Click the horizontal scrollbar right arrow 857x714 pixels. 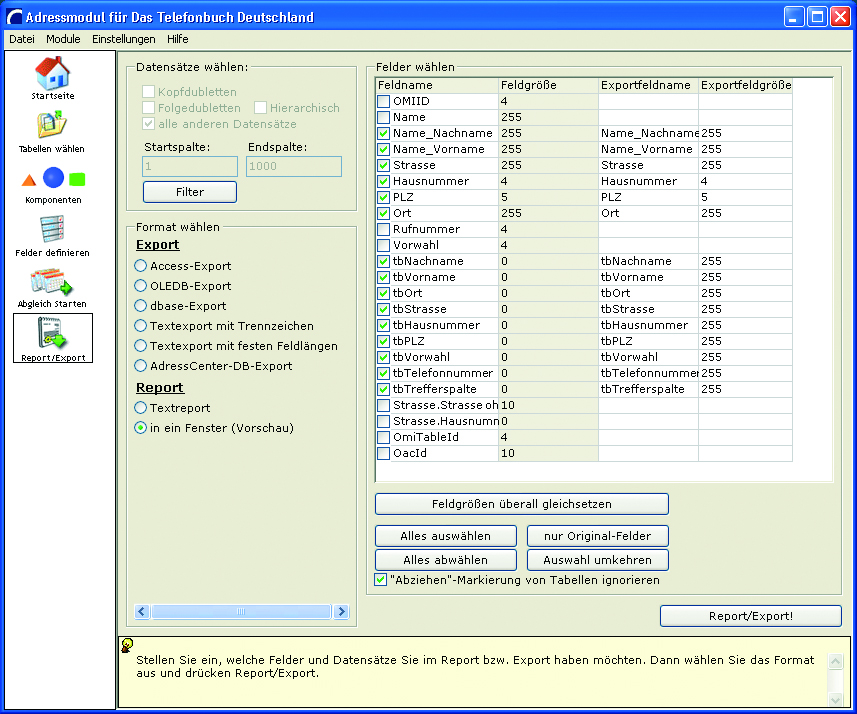click(341, 612)
